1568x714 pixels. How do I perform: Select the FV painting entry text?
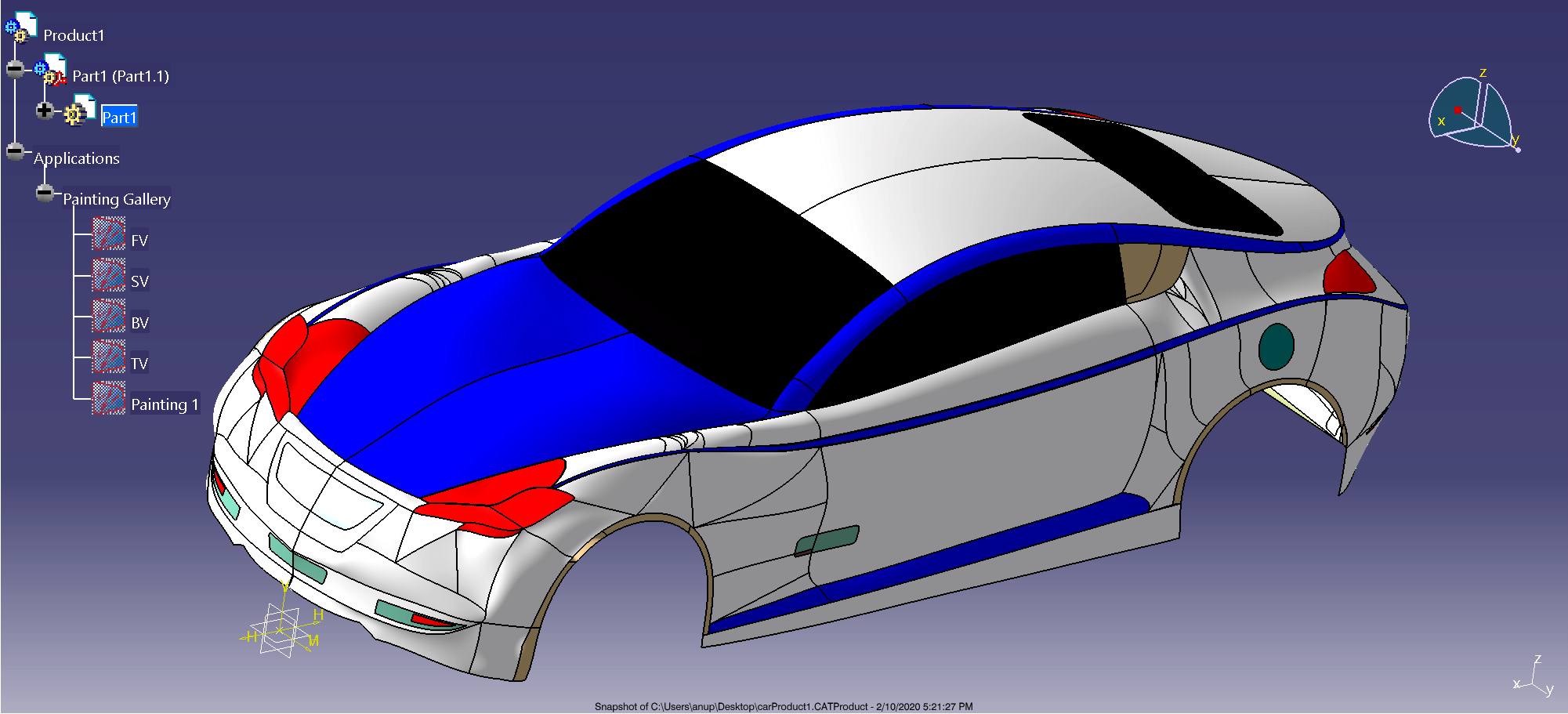pos(139,241)
